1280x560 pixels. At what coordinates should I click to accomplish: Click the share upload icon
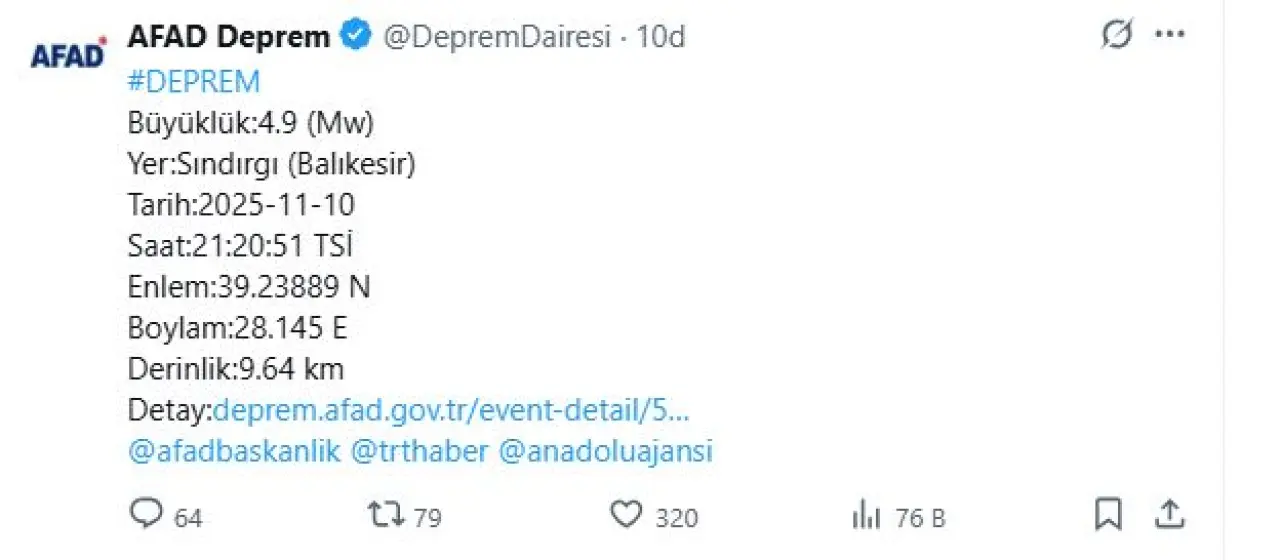click(1168, 514)
